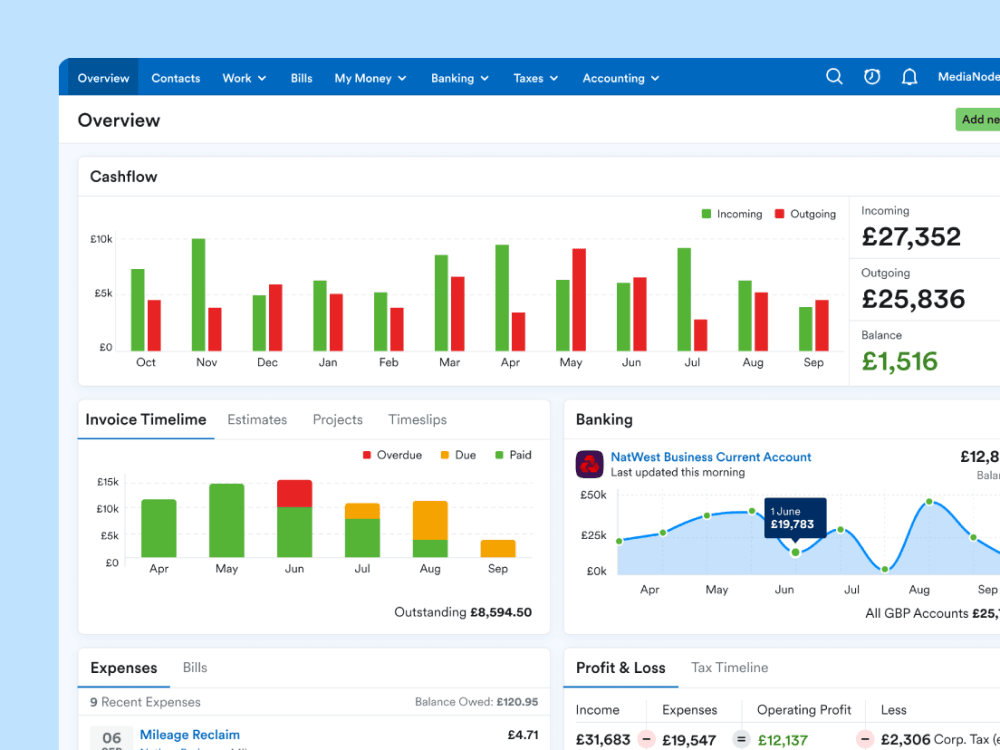Expand the Work dropdown menu
The height and width of the screenshot is (750, 1000).
244,78
